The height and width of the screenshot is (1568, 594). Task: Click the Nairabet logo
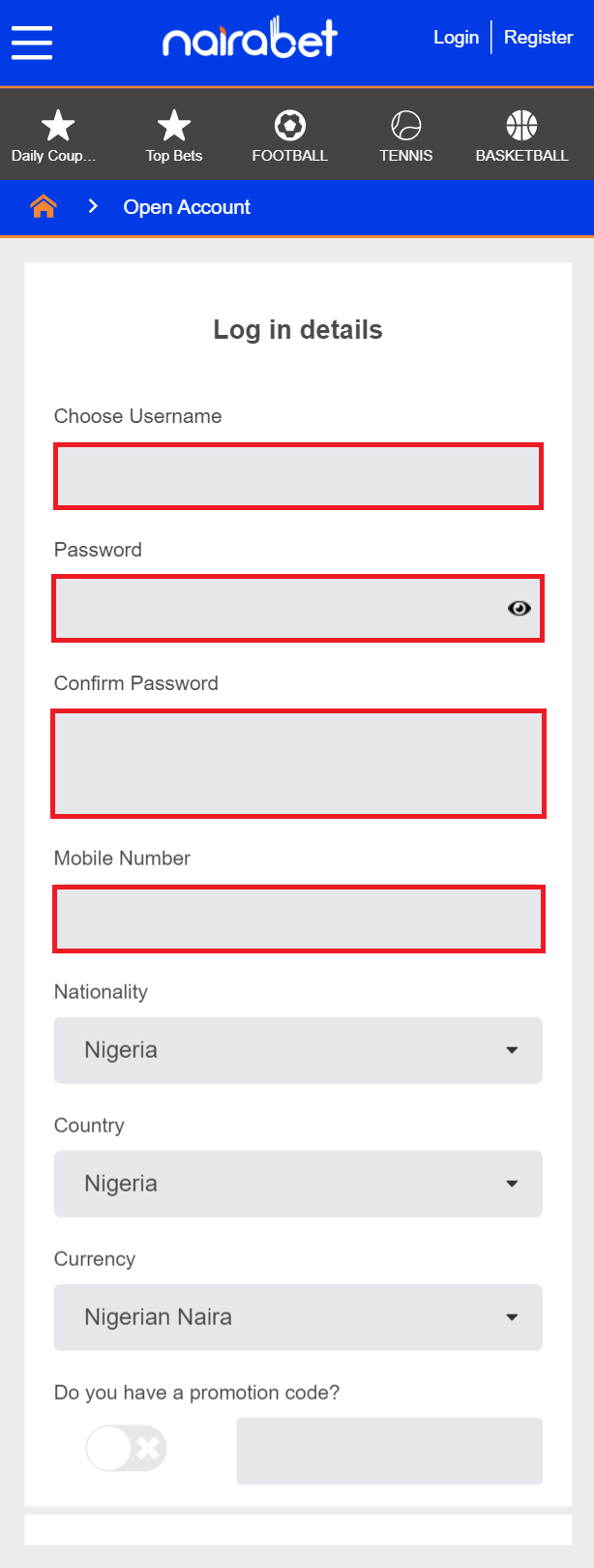(250, 39)
